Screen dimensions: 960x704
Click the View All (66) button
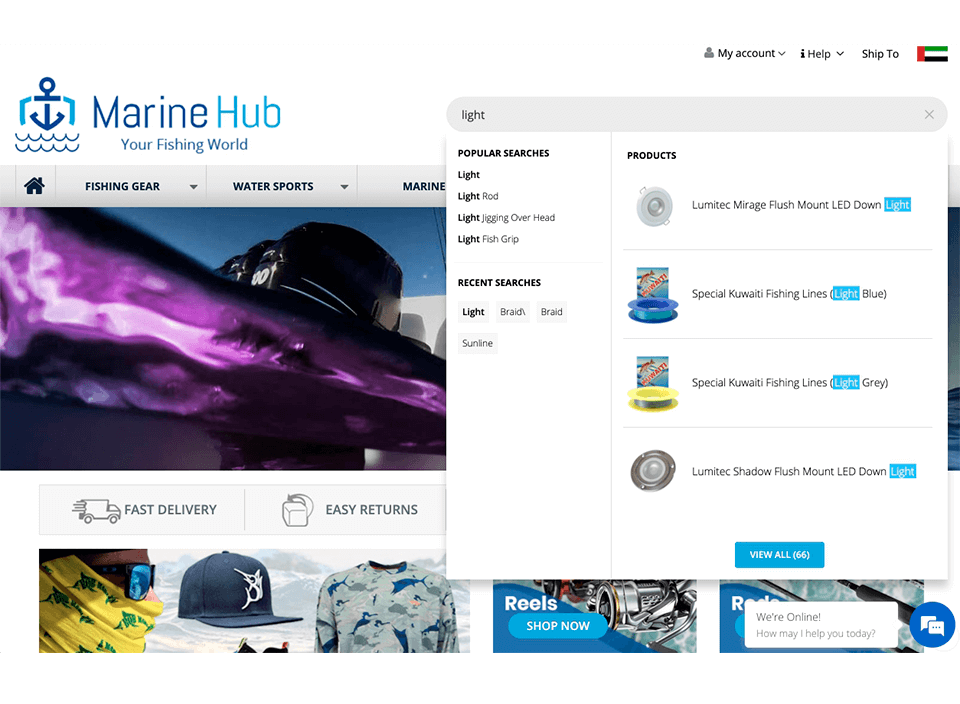(x=779, y=555)
